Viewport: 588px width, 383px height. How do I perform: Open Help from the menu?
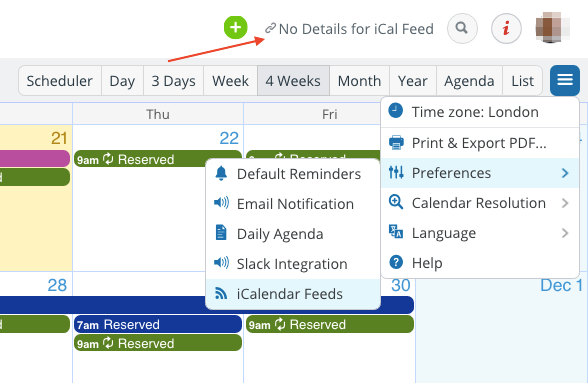(x=480, y=263)
